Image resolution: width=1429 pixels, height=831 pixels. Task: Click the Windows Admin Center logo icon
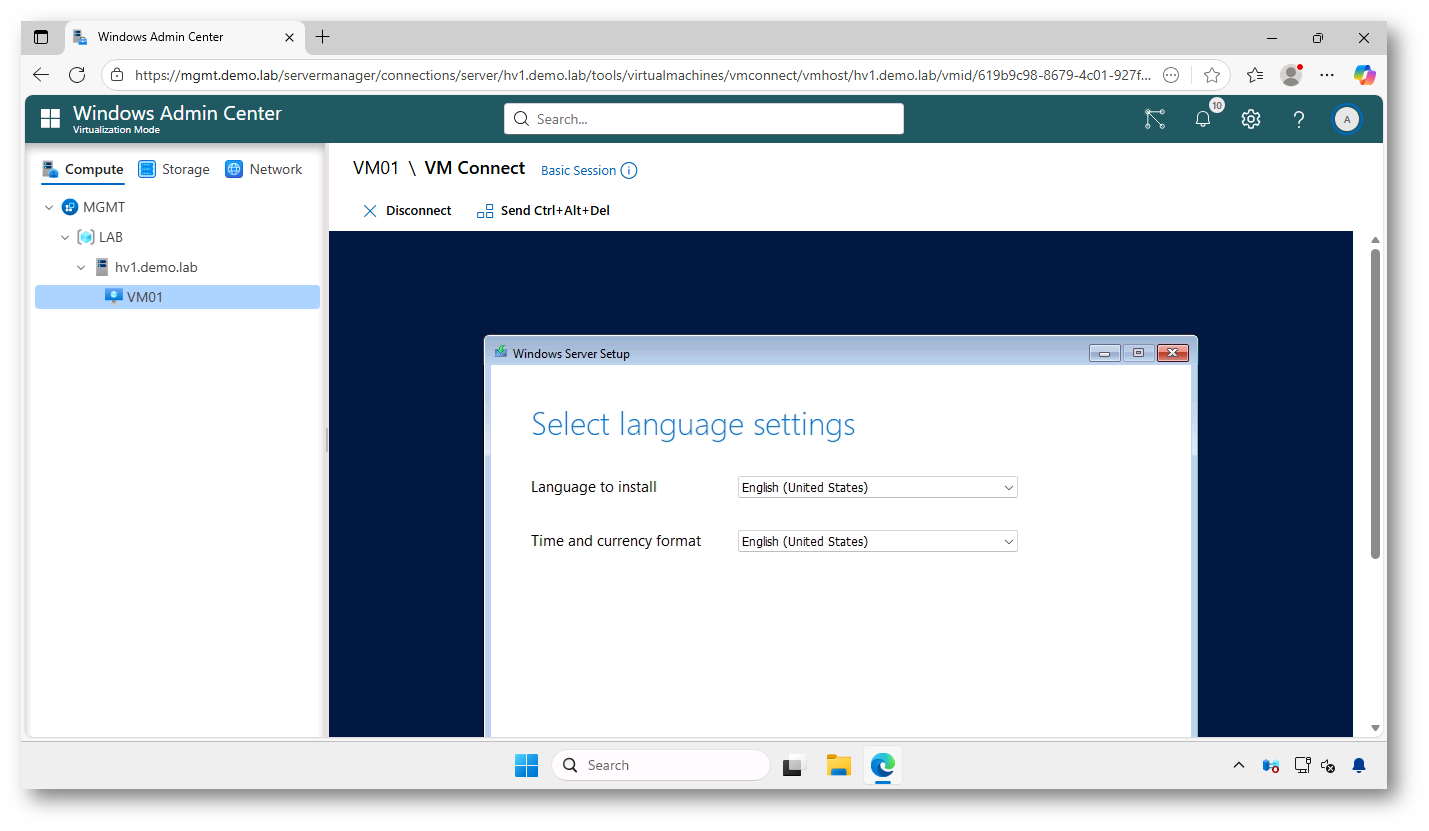(50, 119)
